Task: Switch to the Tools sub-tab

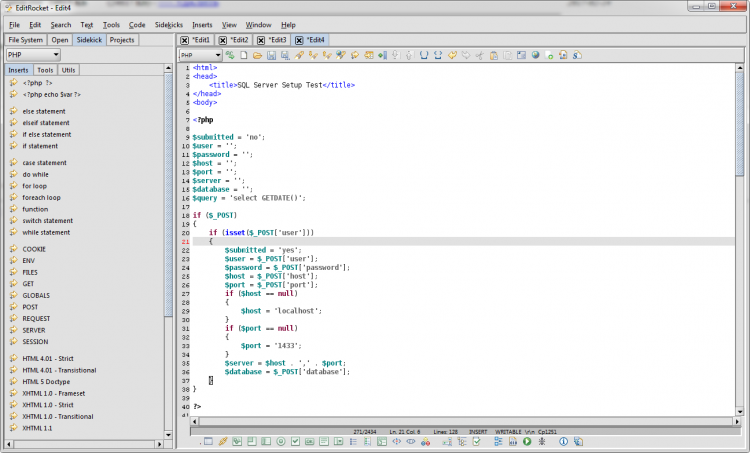Action: click(45, 70)
